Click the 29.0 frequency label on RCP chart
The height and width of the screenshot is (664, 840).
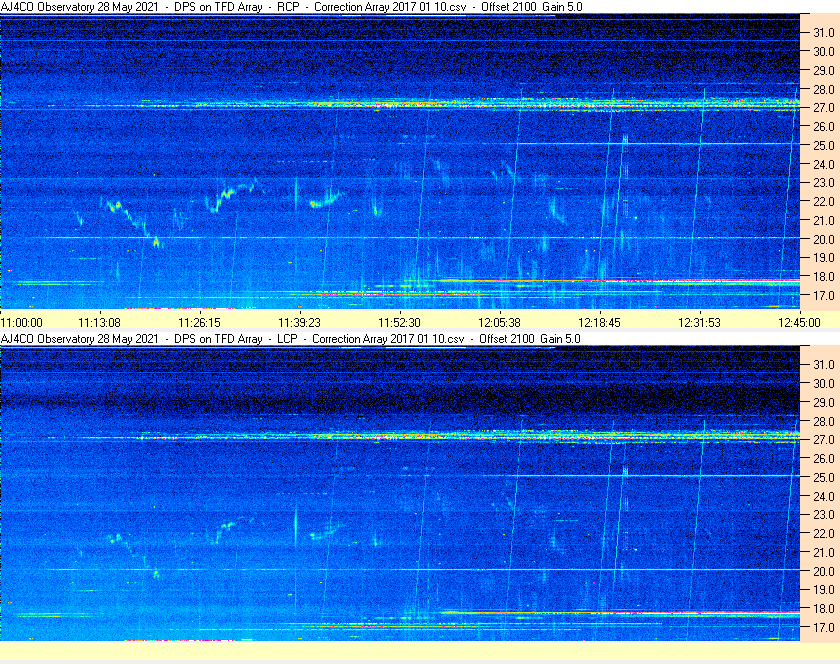pyautogui.click(x=824, y=71)
